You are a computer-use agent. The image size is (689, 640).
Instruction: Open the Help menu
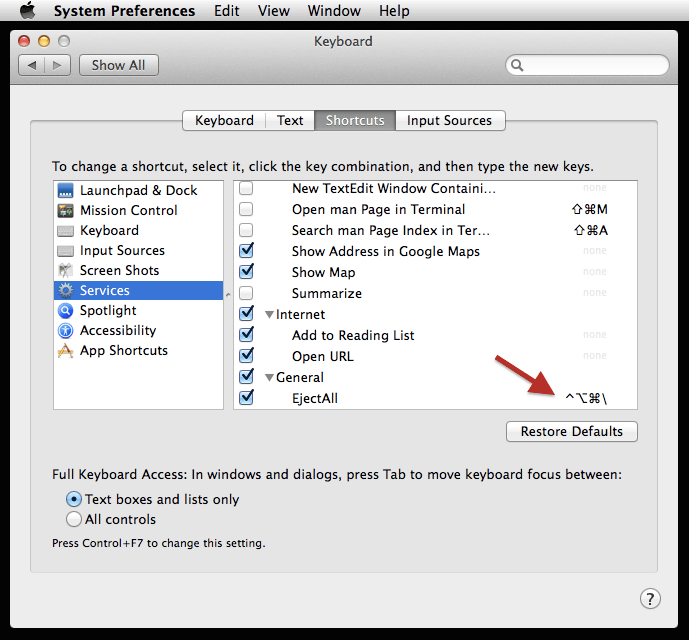click(394, 11)
